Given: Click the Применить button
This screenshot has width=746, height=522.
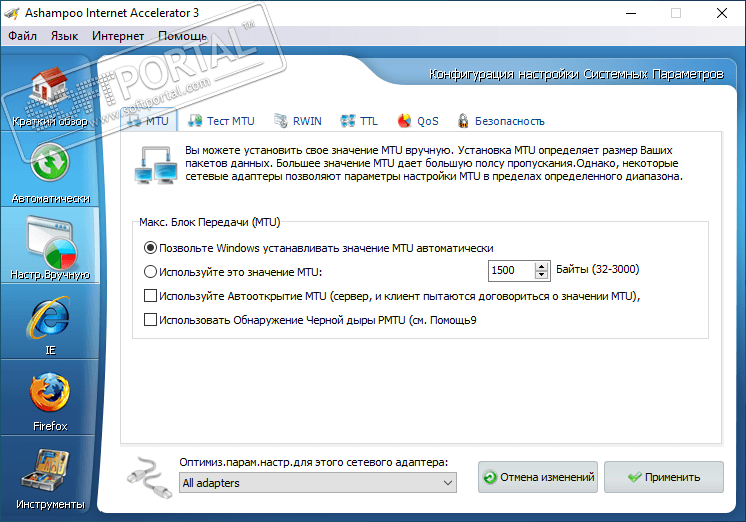Looking at the screenshot, I should pyautogui.click(x=664, y=477).
